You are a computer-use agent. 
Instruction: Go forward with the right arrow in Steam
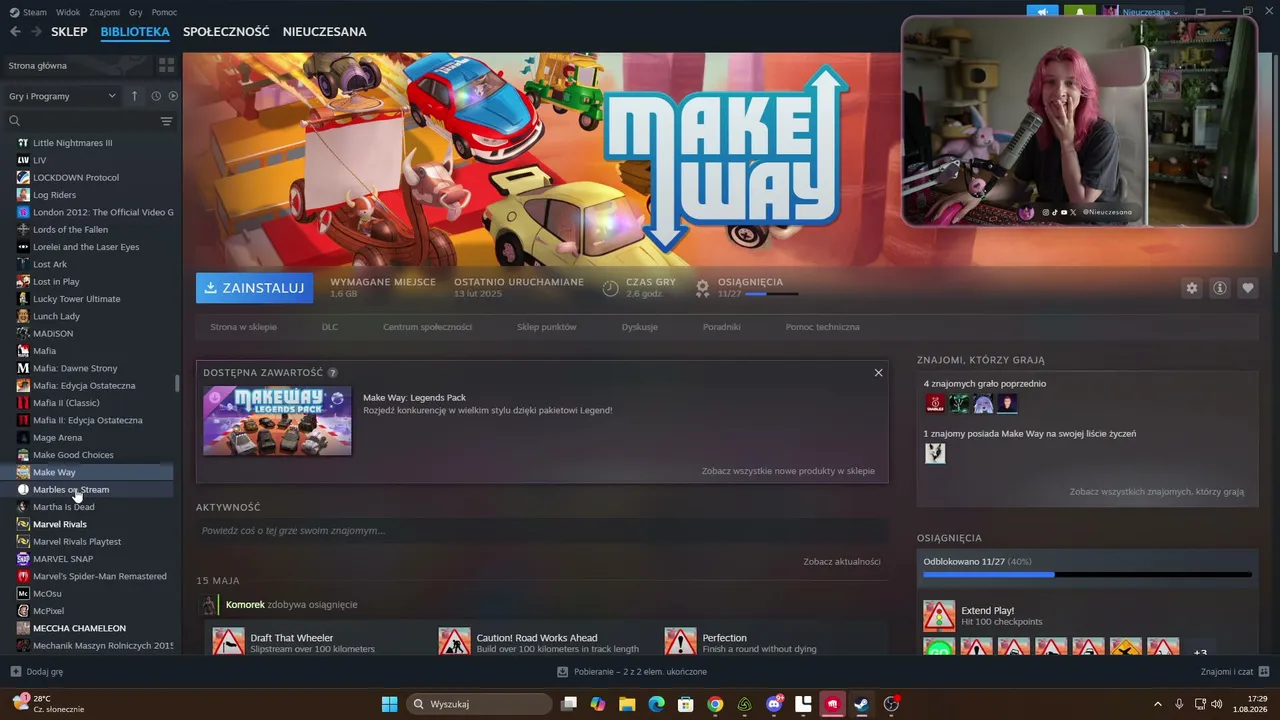coord(36,32)
